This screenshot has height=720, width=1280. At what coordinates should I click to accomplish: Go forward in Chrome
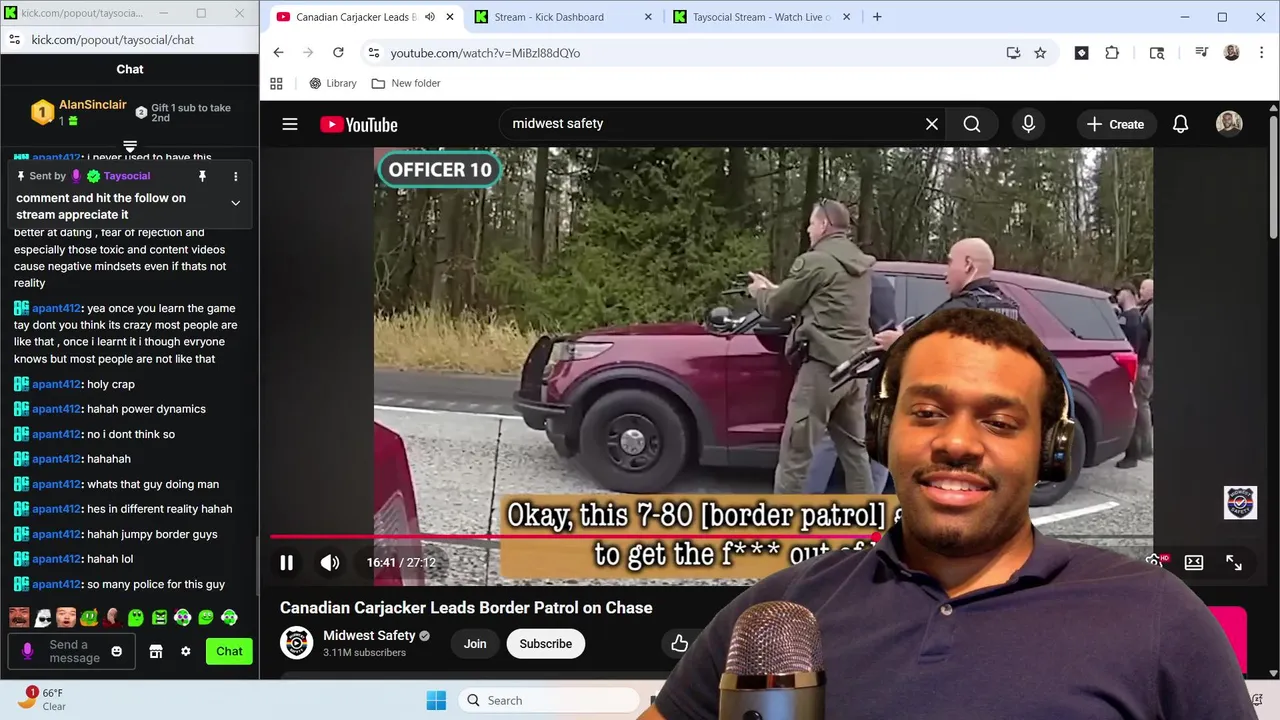coord(308,53)
